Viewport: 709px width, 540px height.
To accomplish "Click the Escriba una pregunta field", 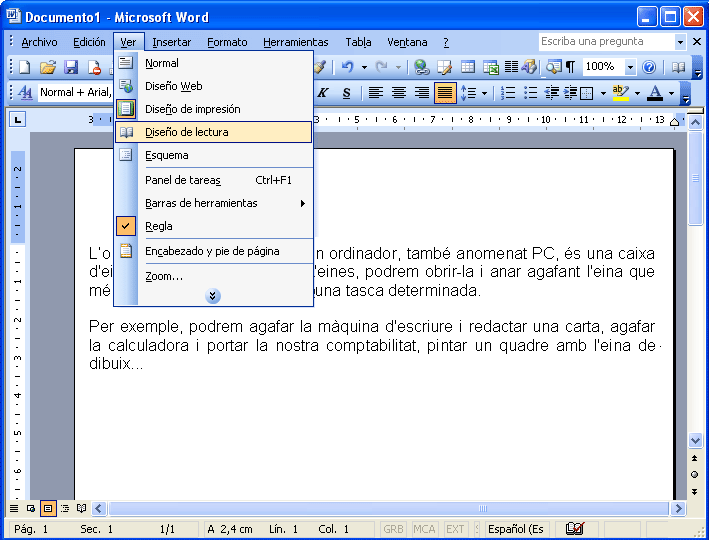I will [x=606, y=42].
